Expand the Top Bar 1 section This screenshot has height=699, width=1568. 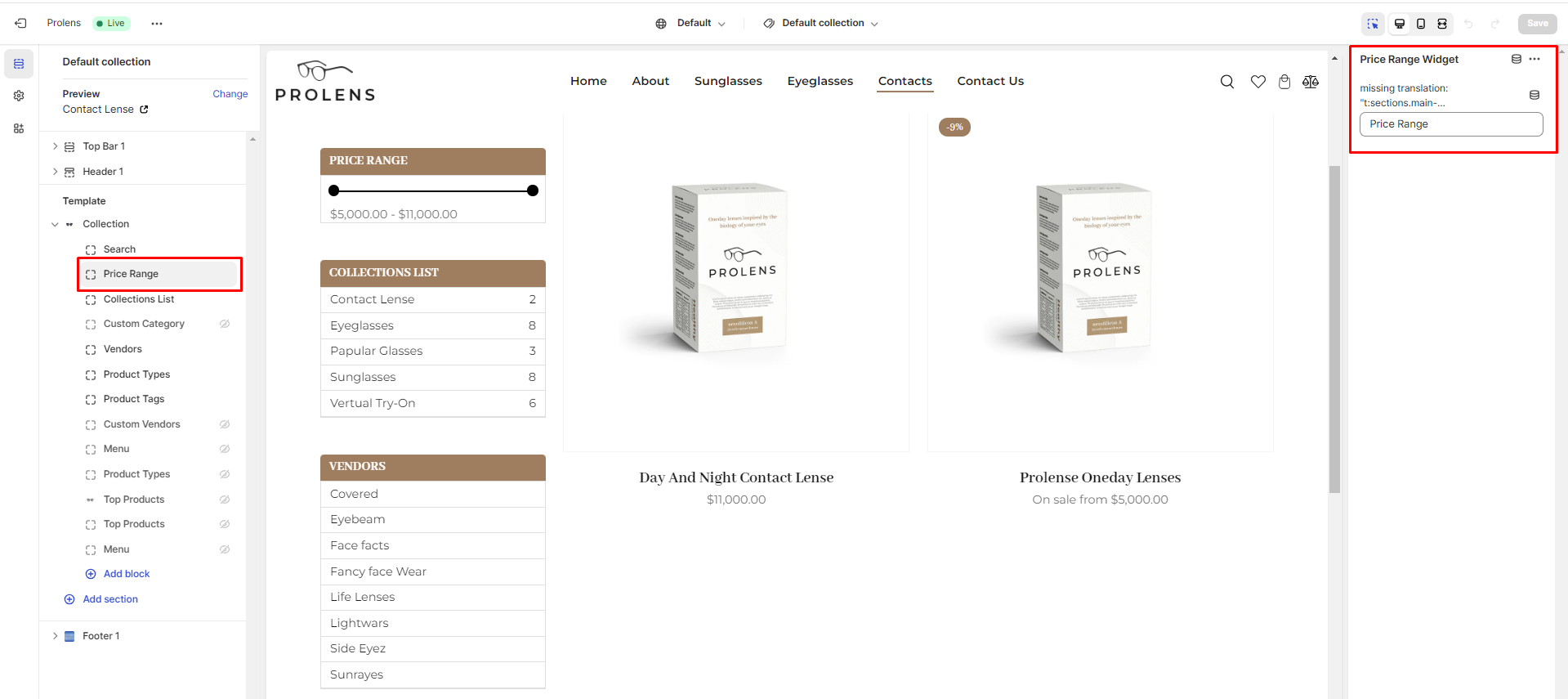click(55, 146)
